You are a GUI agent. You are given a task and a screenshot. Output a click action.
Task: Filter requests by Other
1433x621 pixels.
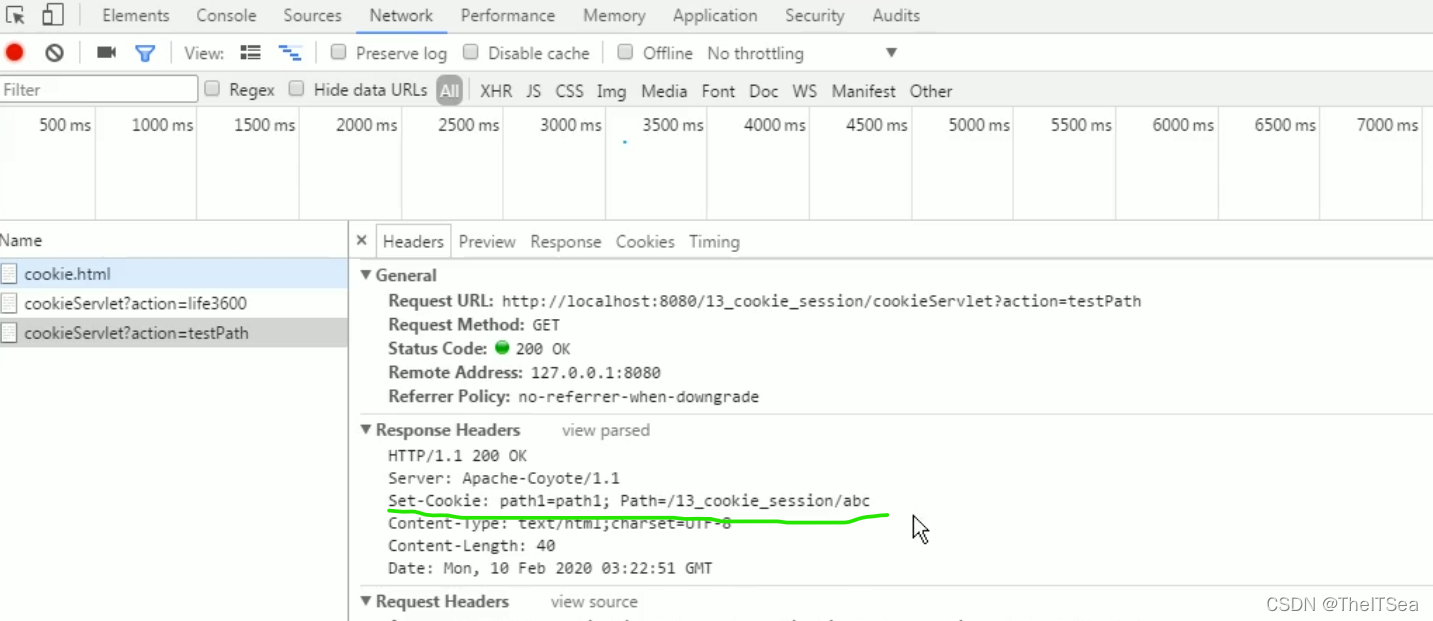[x=930, y=91]
